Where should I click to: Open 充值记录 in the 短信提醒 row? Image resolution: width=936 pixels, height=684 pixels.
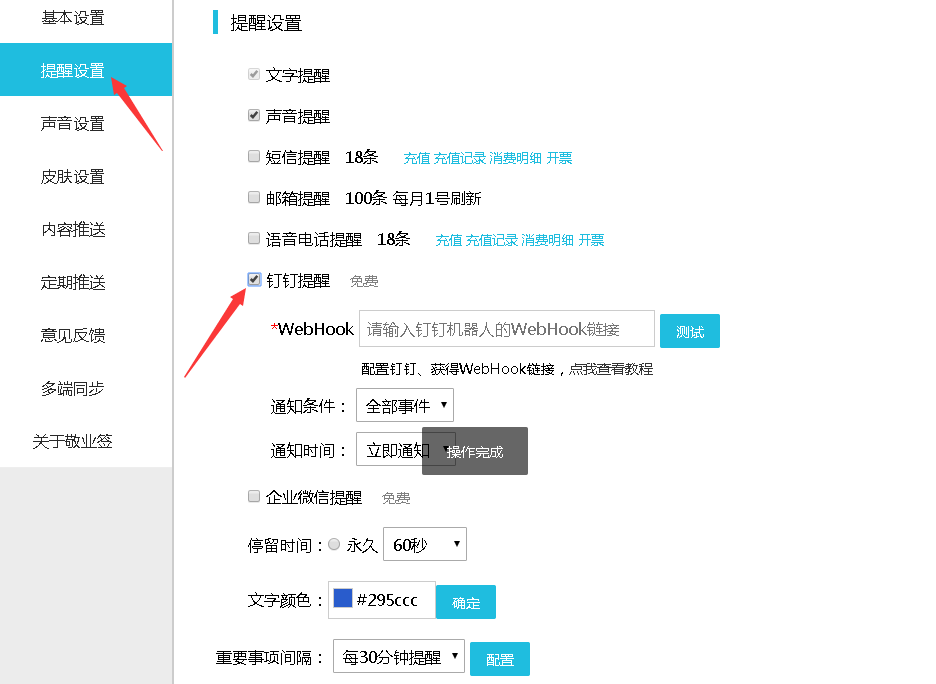pos(460,158)
